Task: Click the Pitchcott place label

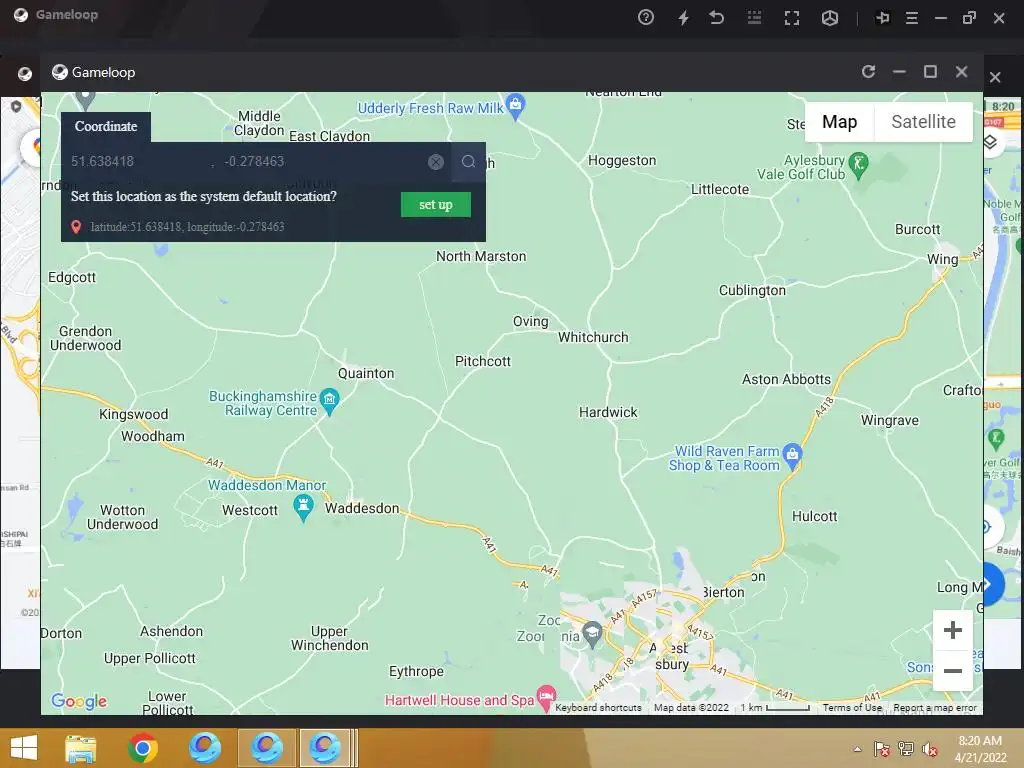Action: point(483,361)
